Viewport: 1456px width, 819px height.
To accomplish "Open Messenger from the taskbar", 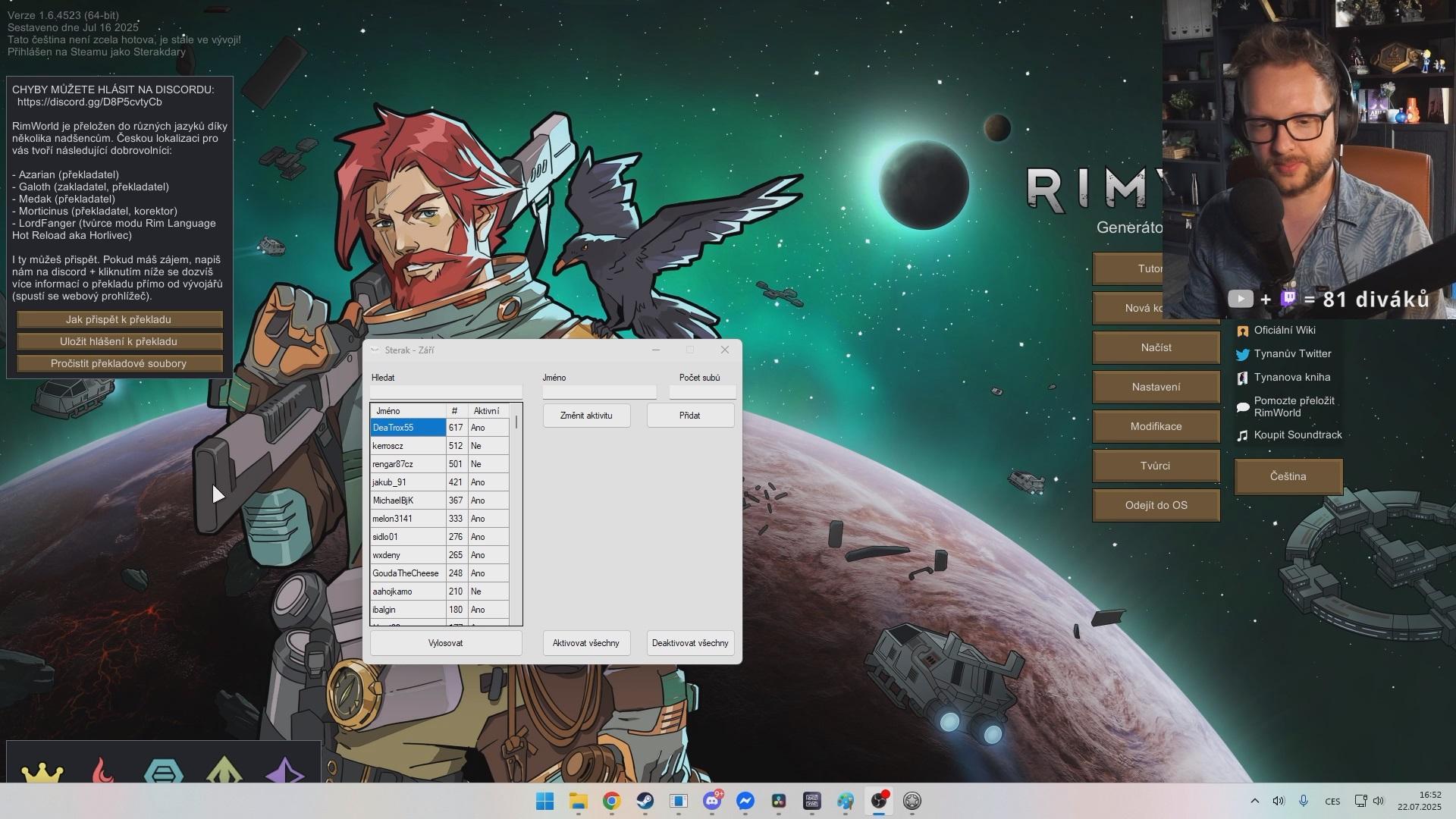I will [x=745, y=801].
